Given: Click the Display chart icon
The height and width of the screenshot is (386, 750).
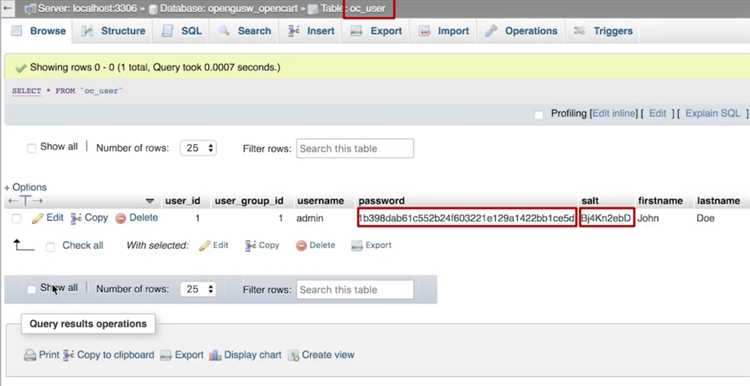Looking at the screenshot, I should click(215, 355).
